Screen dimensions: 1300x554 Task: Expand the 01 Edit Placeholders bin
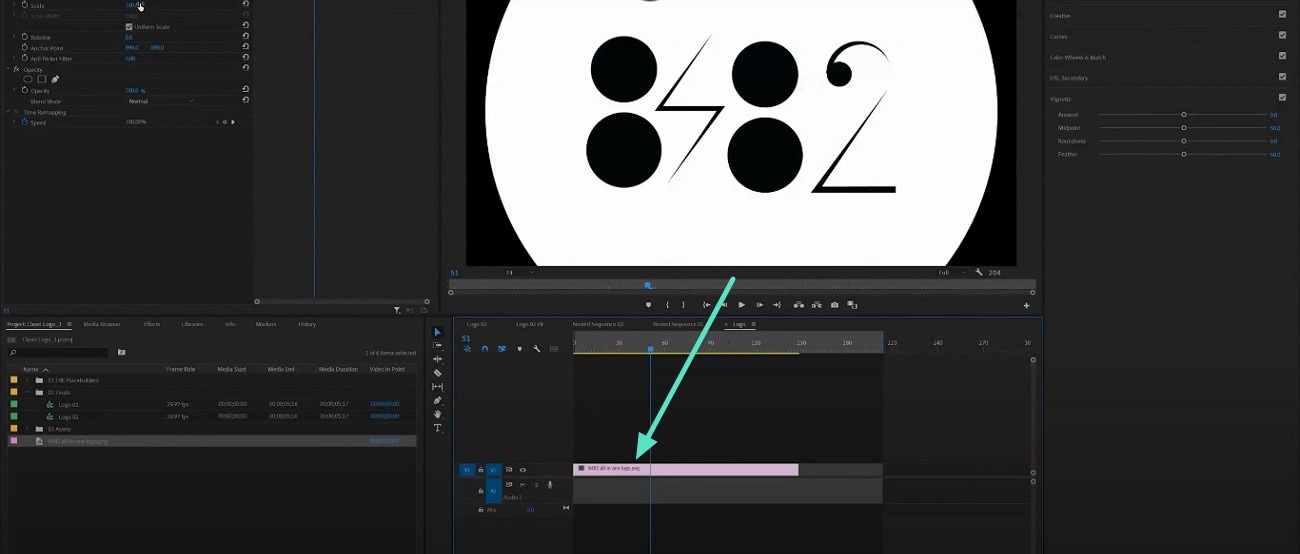click(28, 380)
